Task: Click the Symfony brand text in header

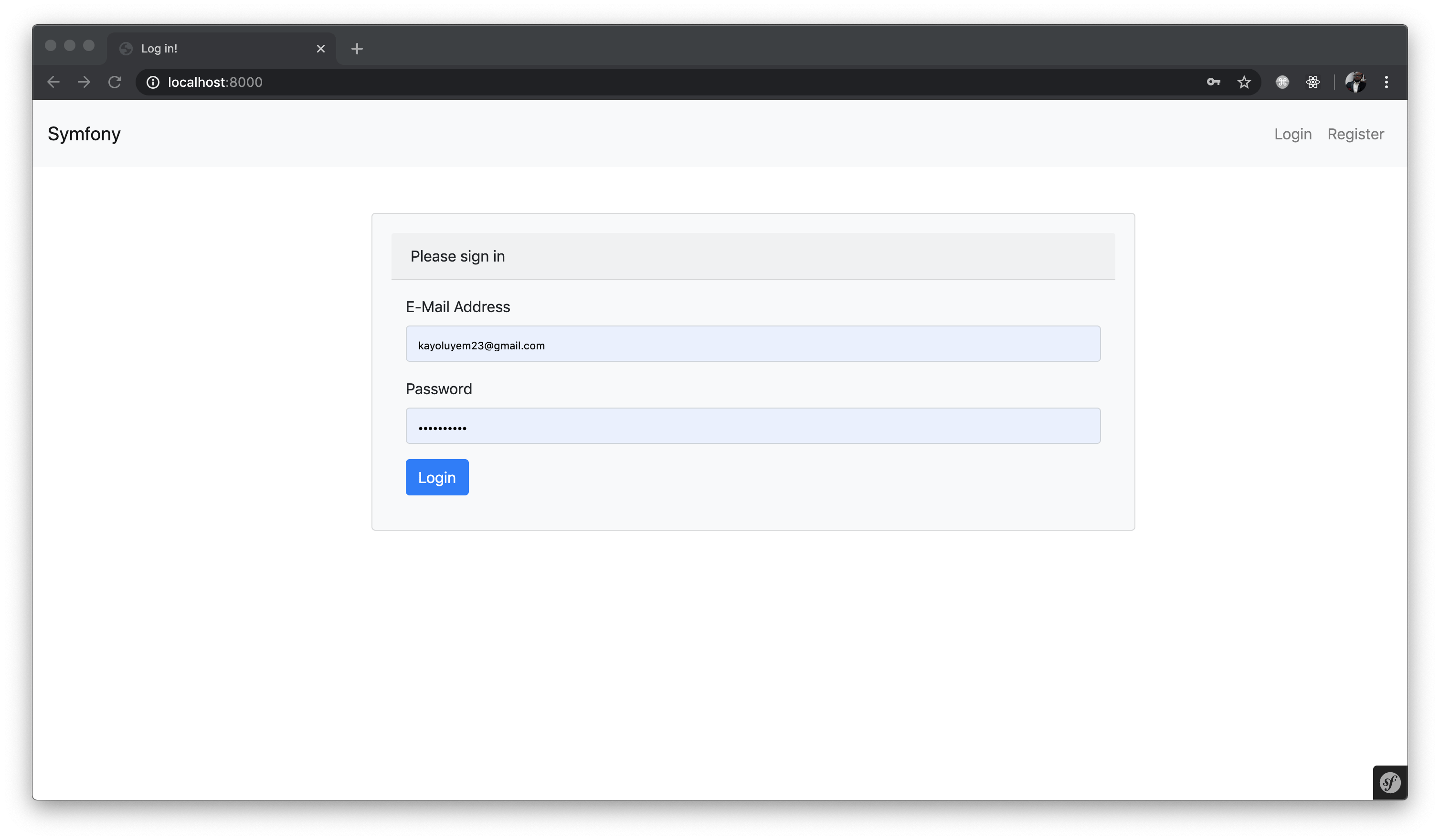Action: pyautogui.click(x=84, y=134)
